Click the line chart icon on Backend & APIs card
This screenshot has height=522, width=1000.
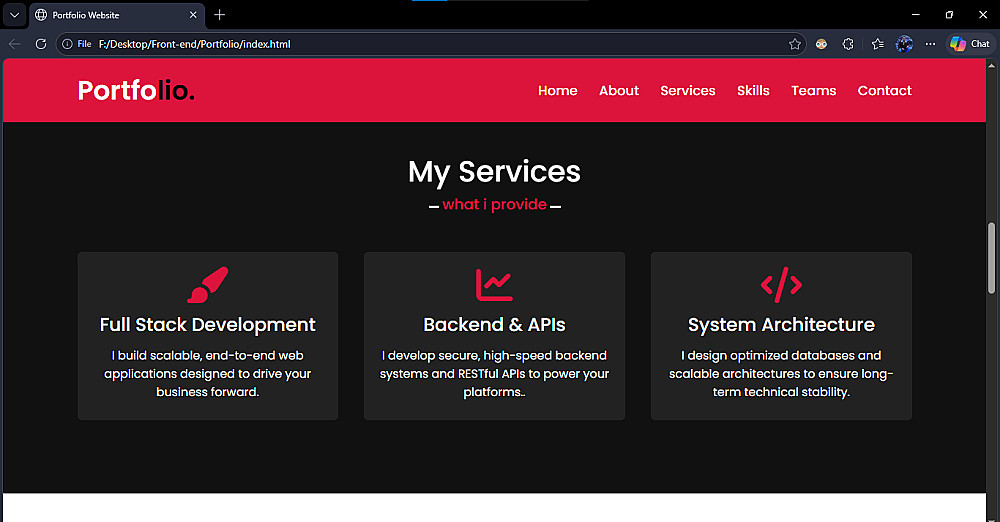[x=494, y=285]
